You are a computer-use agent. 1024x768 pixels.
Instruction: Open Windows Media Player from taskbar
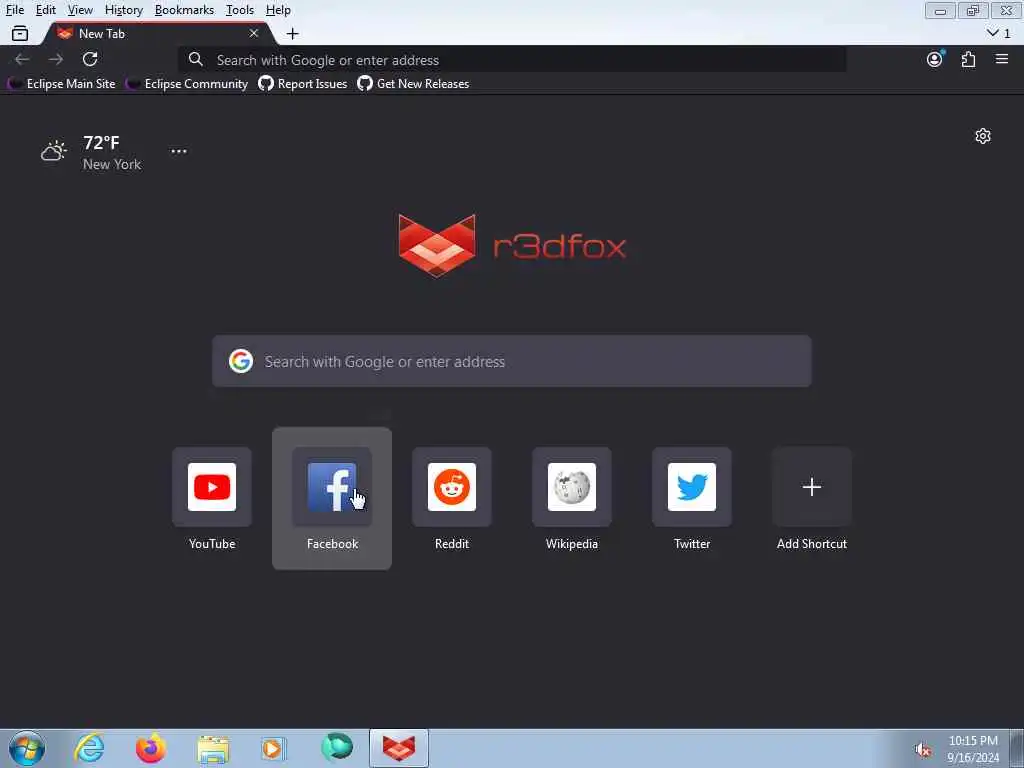click(x=274, y=748)
